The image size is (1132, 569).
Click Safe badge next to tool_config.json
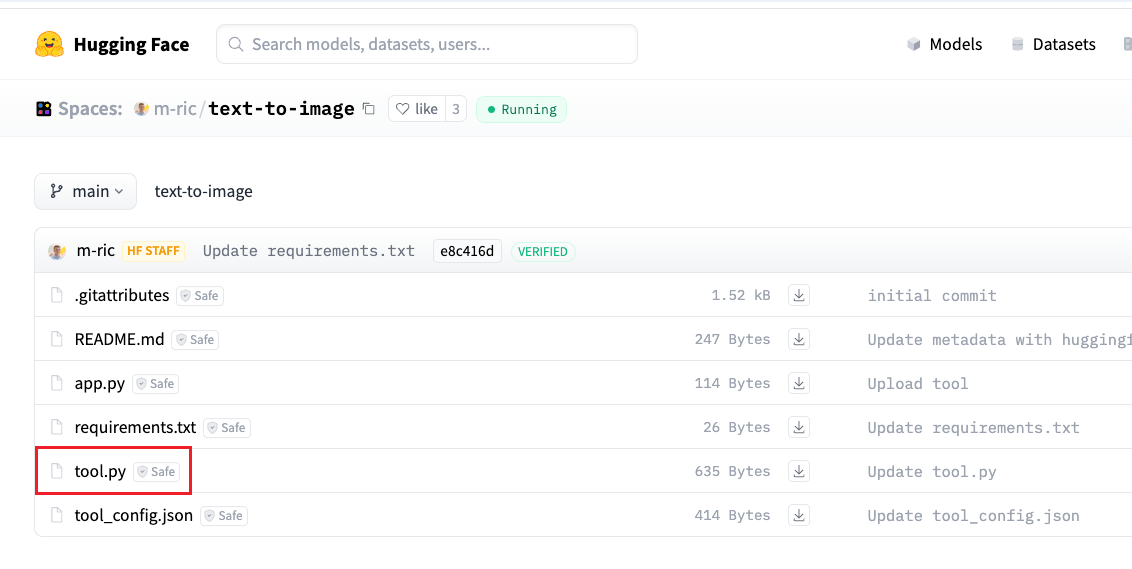225,516
